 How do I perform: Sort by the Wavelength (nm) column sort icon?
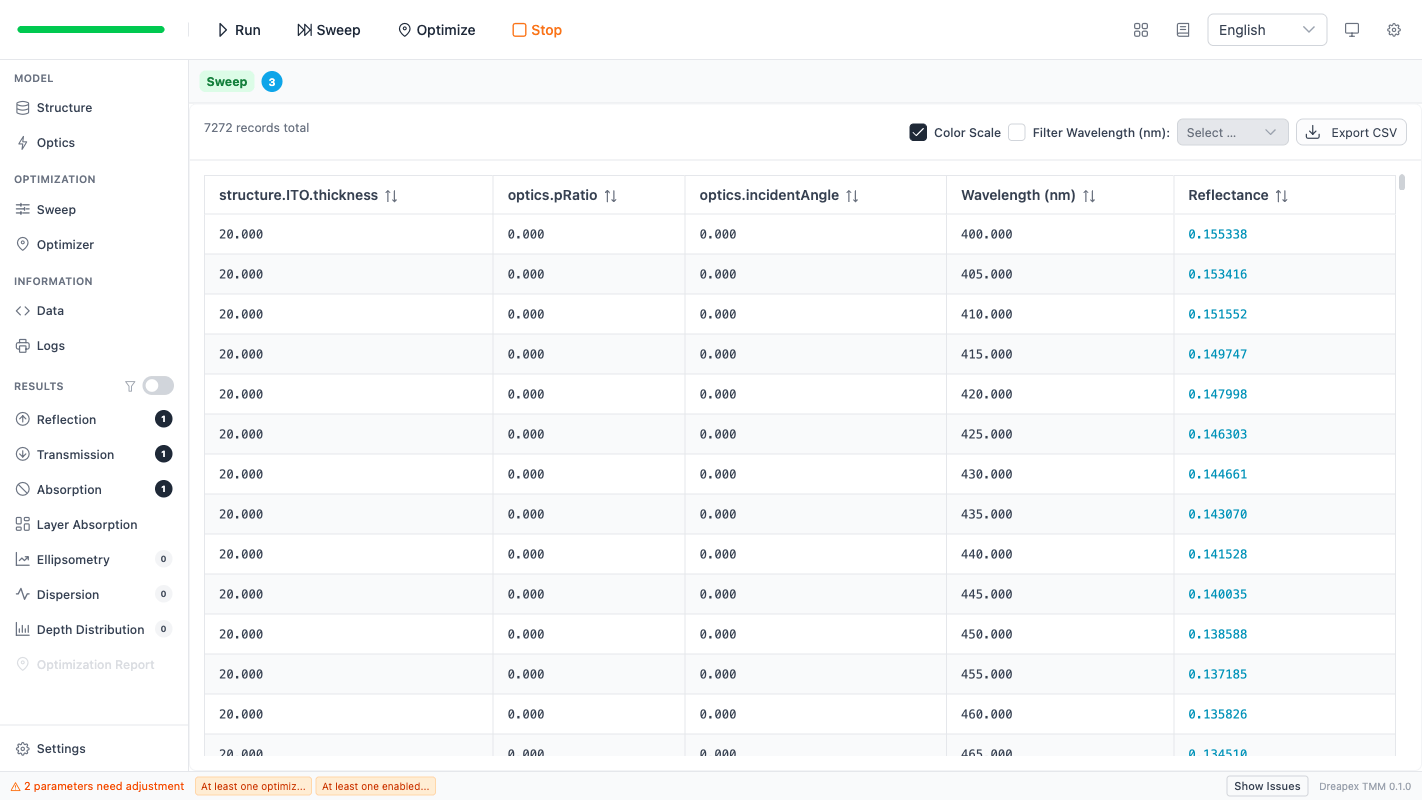coord(1089,196)
